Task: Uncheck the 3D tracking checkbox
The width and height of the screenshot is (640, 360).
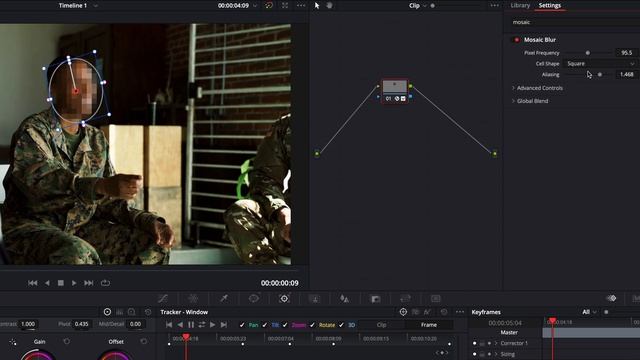Action: (x=341, y=325)
